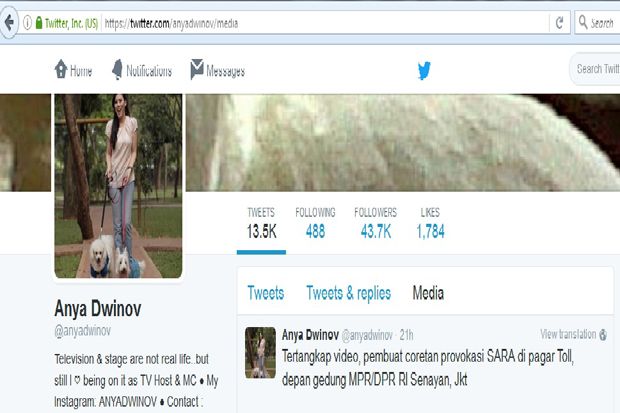Click the Messages envelope icon

(x=197, y=69)
